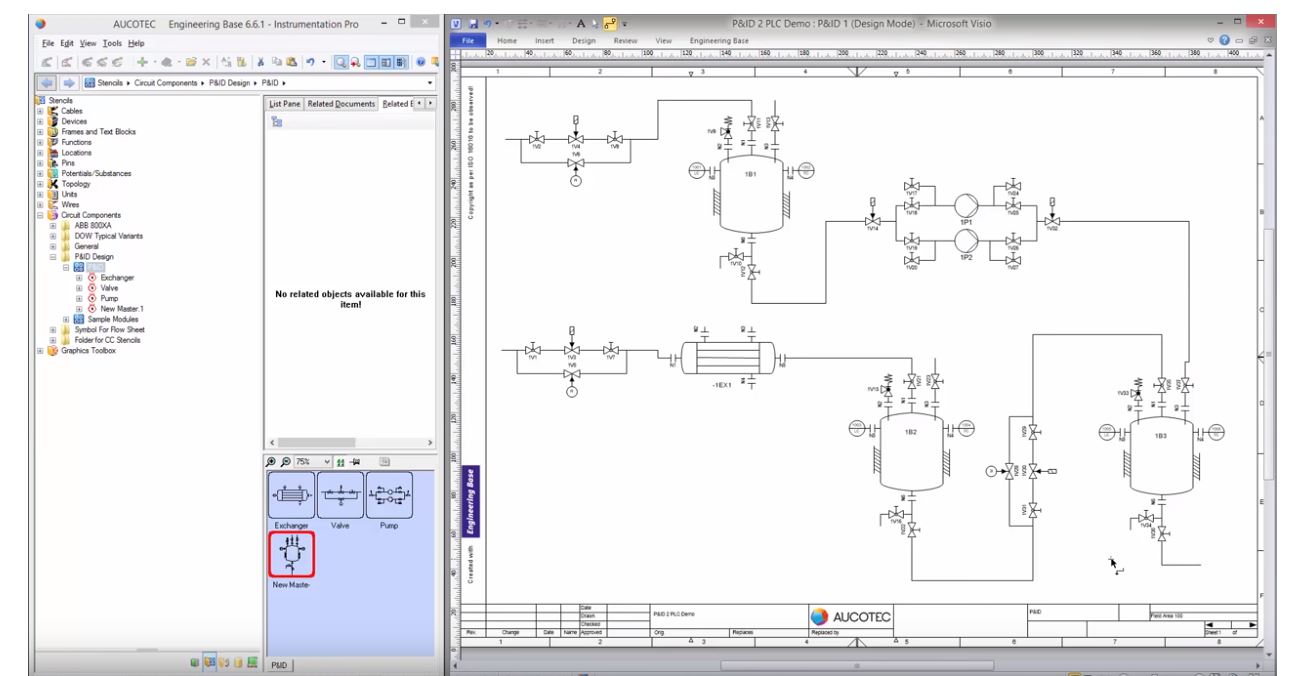Click the Cut scissors icon in Engineering Base toolbar
The height and width of the screenshot is (676, 1291).
pyautogui.click(x=261, y=62)
